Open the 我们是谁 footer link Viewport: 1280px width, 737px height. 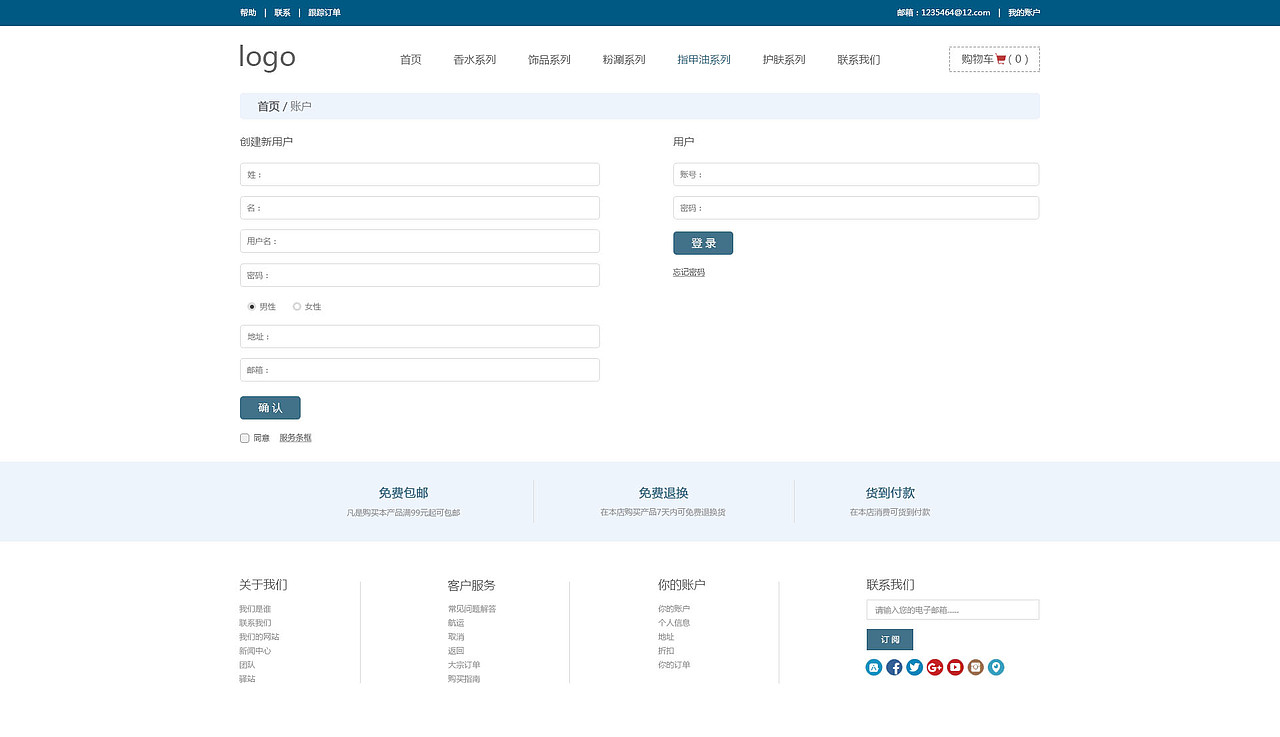point(255,609)
